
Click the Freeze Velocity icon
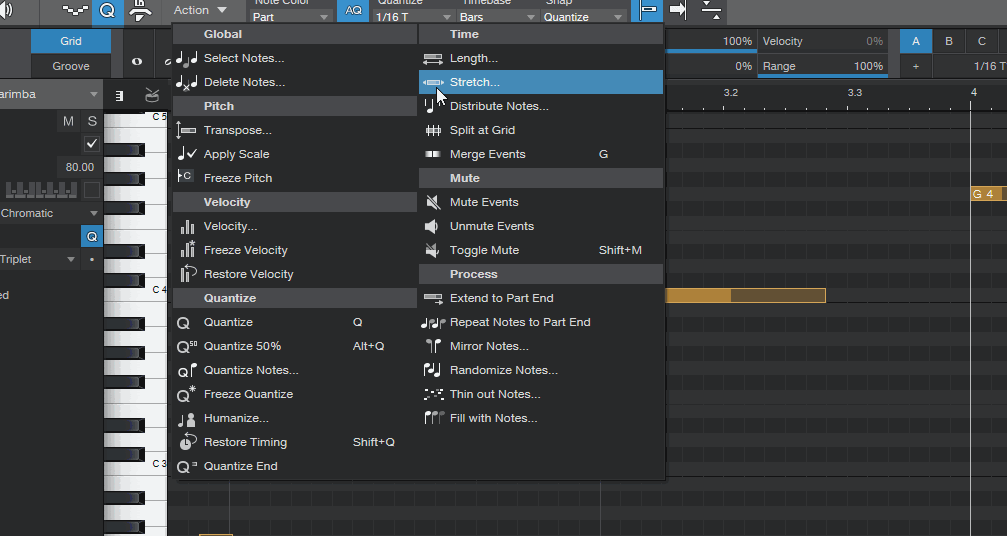click(x=186, y=250)
